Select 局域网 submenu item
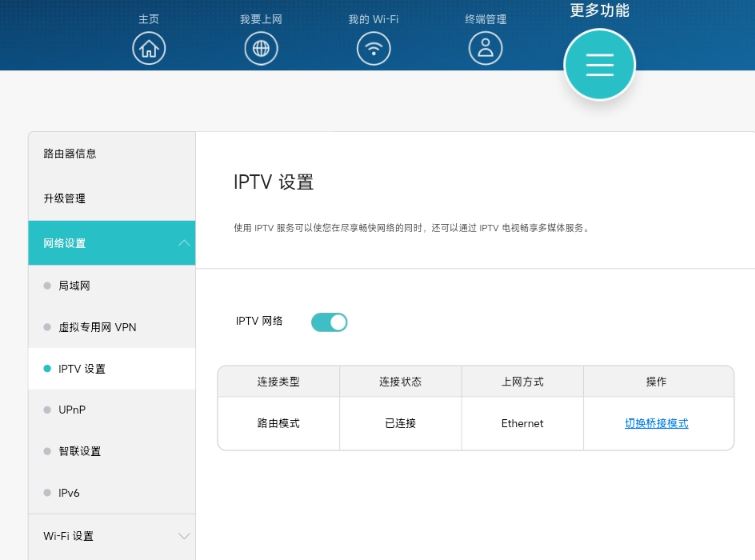The width and height of the screenshot is (755, 560). click(74, 286)
